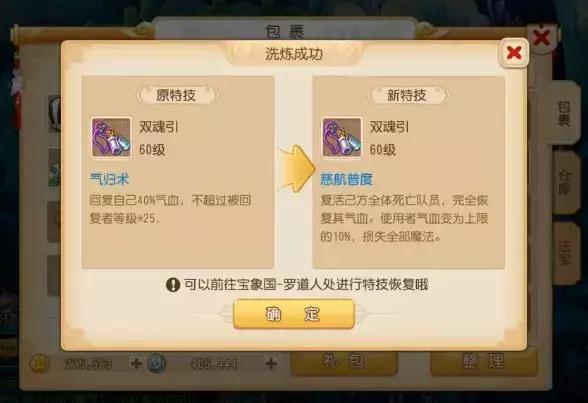
Task: Select the 气归术 skill name
Action: point(110,179)
